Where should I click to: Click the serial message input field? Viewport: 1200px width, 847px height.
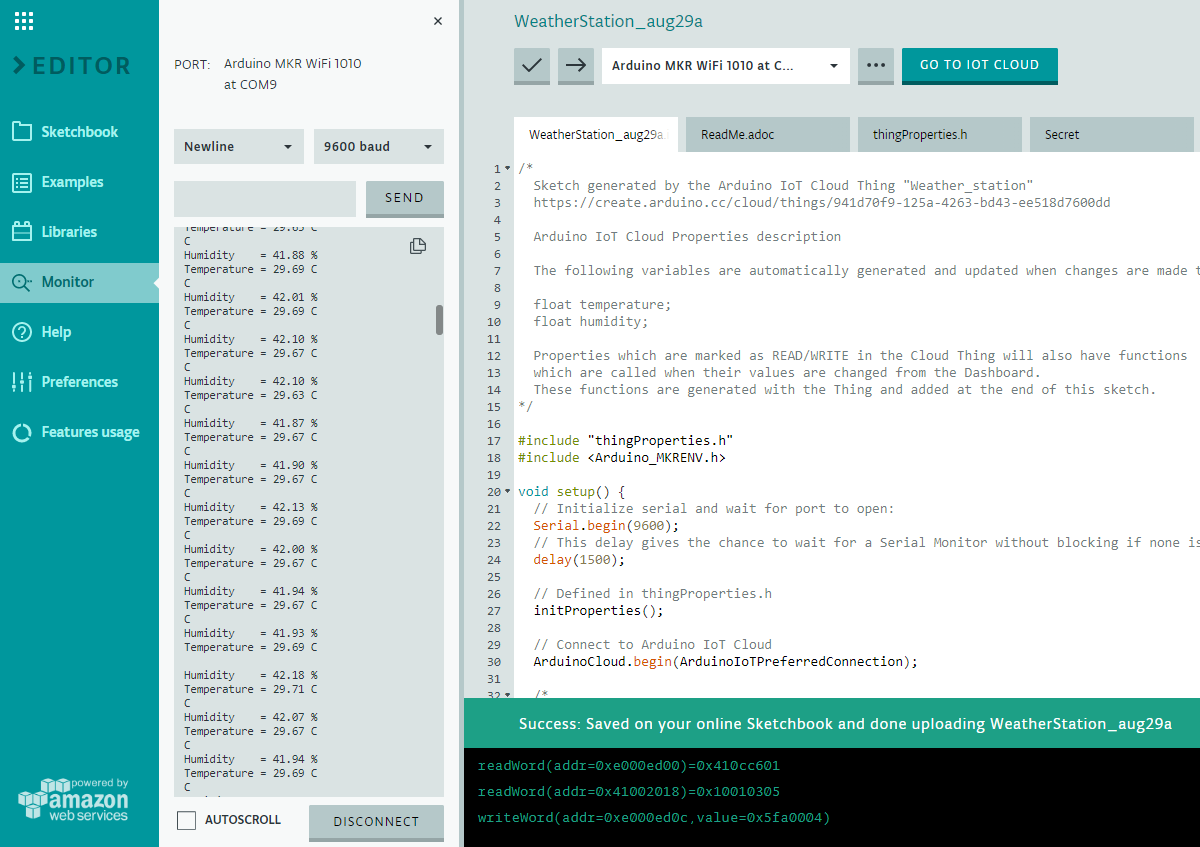(265, 198)
